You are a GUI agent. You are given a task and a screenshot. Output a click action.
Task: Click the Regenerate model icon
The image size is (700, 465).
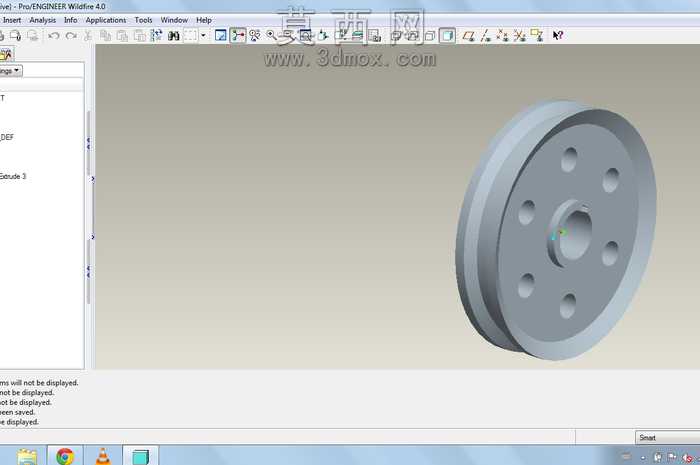[x=156, y=36]
